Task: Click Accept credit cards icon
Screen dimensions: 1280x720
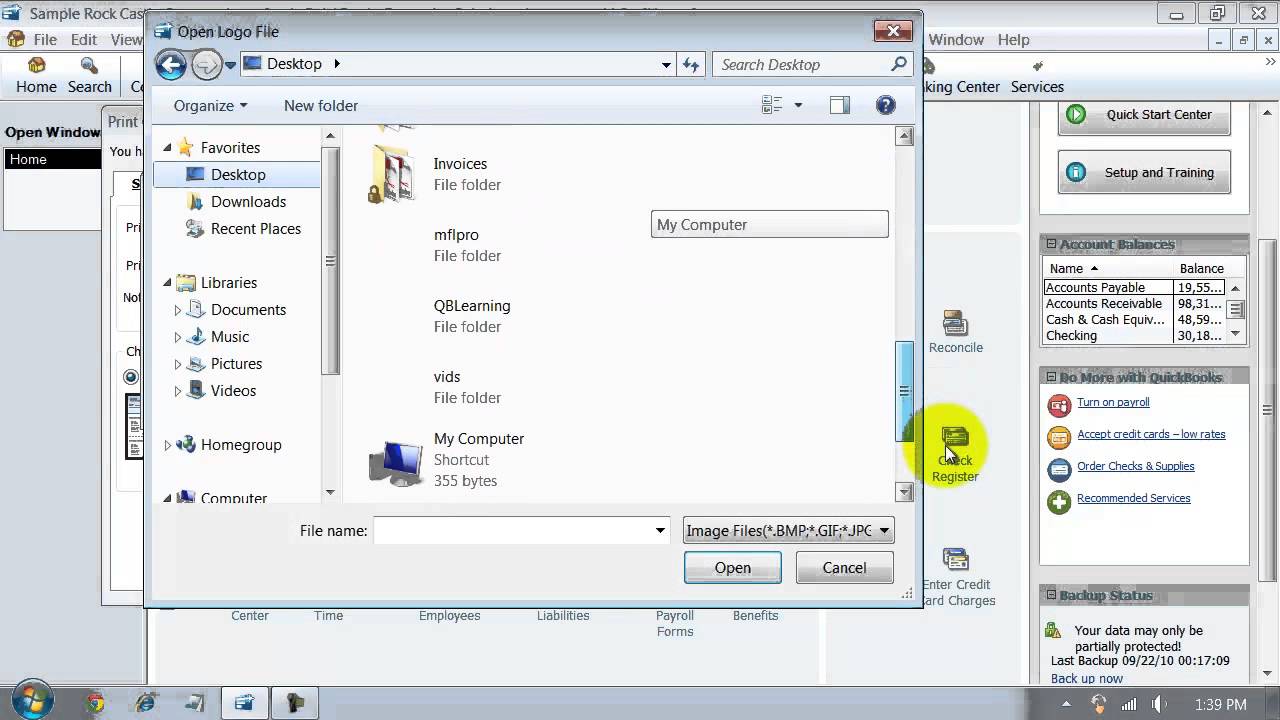Action: [1059, 437]
